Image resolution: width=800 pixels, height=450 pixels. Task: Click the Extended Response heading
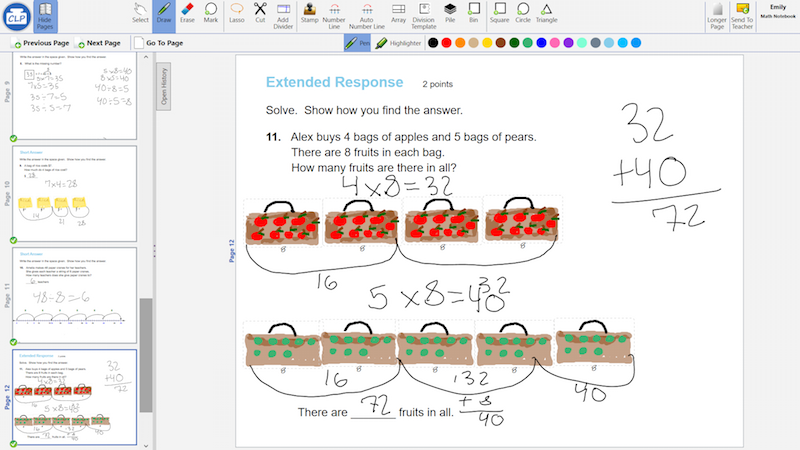click(335, 82)
